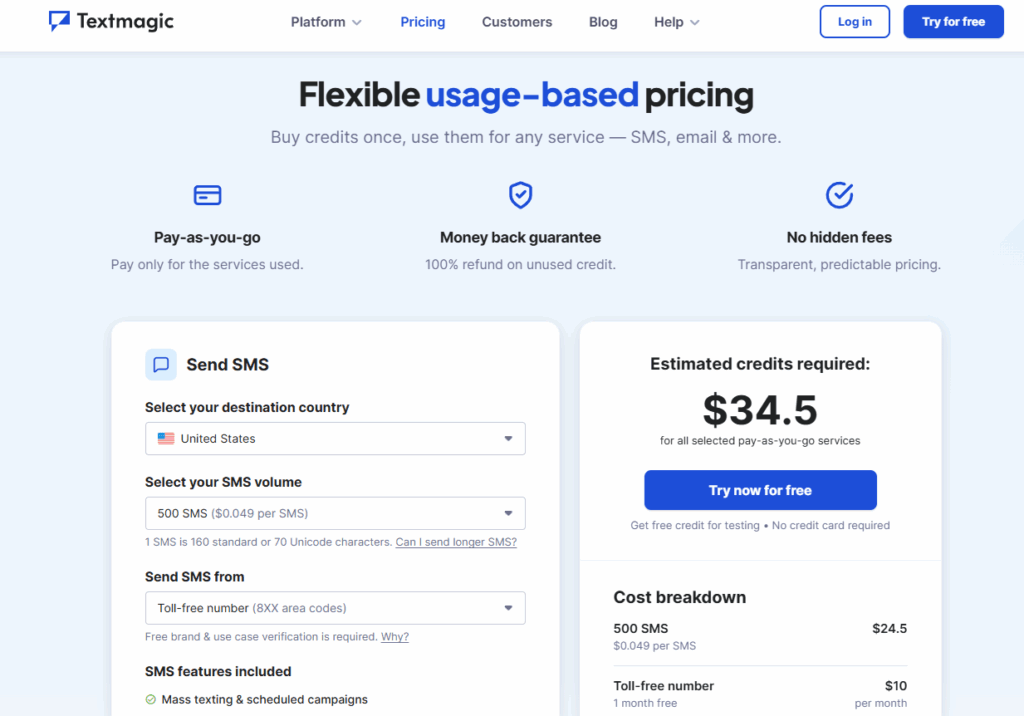
Task: Open the Send SMS from dropdown
Action: tap(335, 607)
